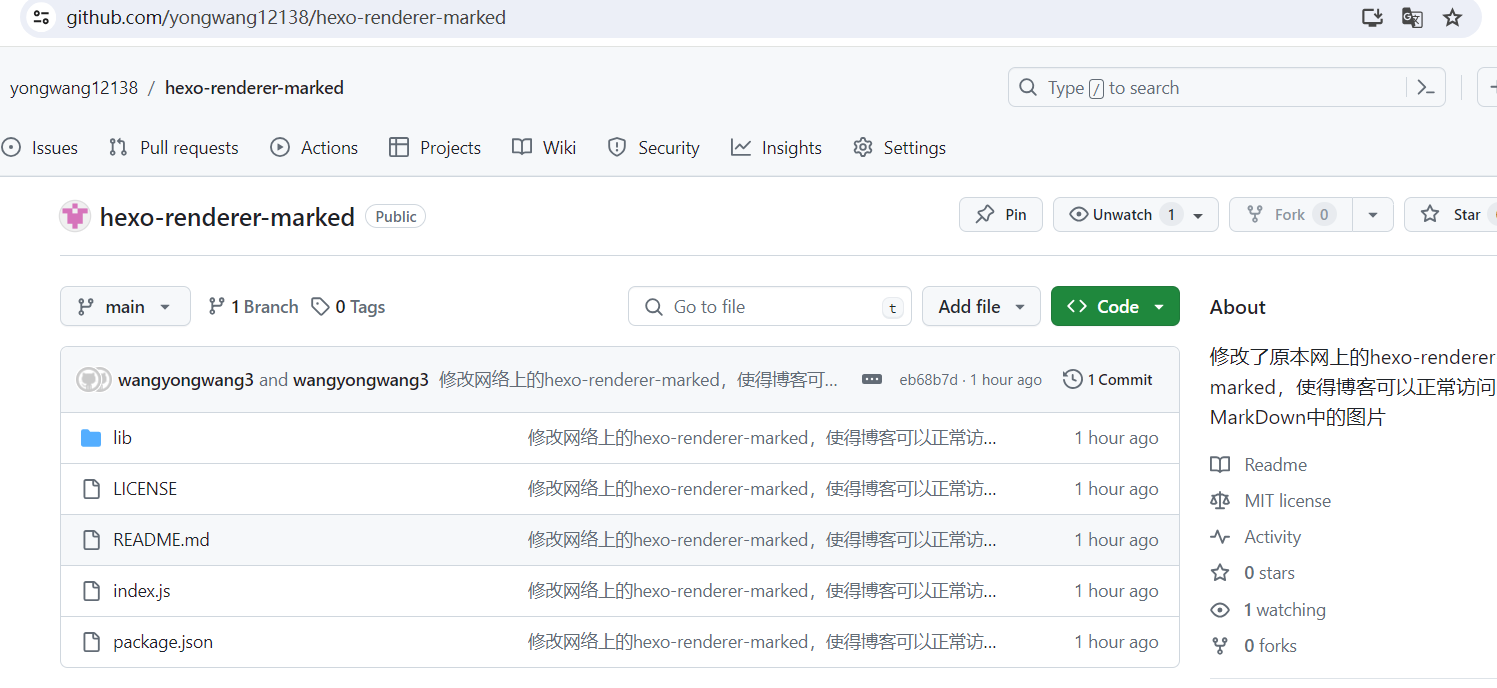
Task: Click the LICENSE file icon
Action: (x=92, y=489)
